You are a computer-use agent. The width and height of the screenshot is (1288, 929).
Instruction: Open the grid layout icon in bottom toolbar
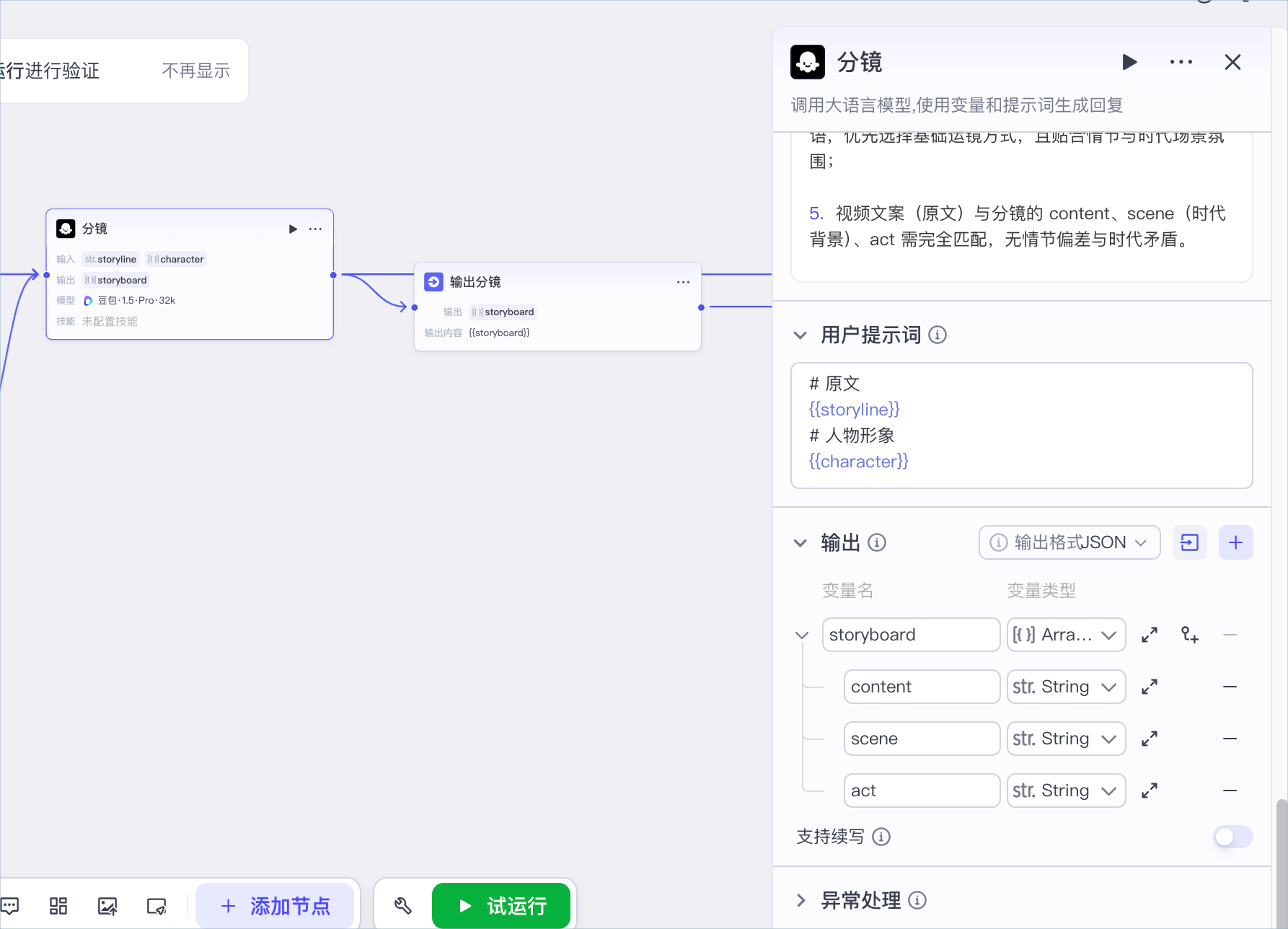point(58,906)
